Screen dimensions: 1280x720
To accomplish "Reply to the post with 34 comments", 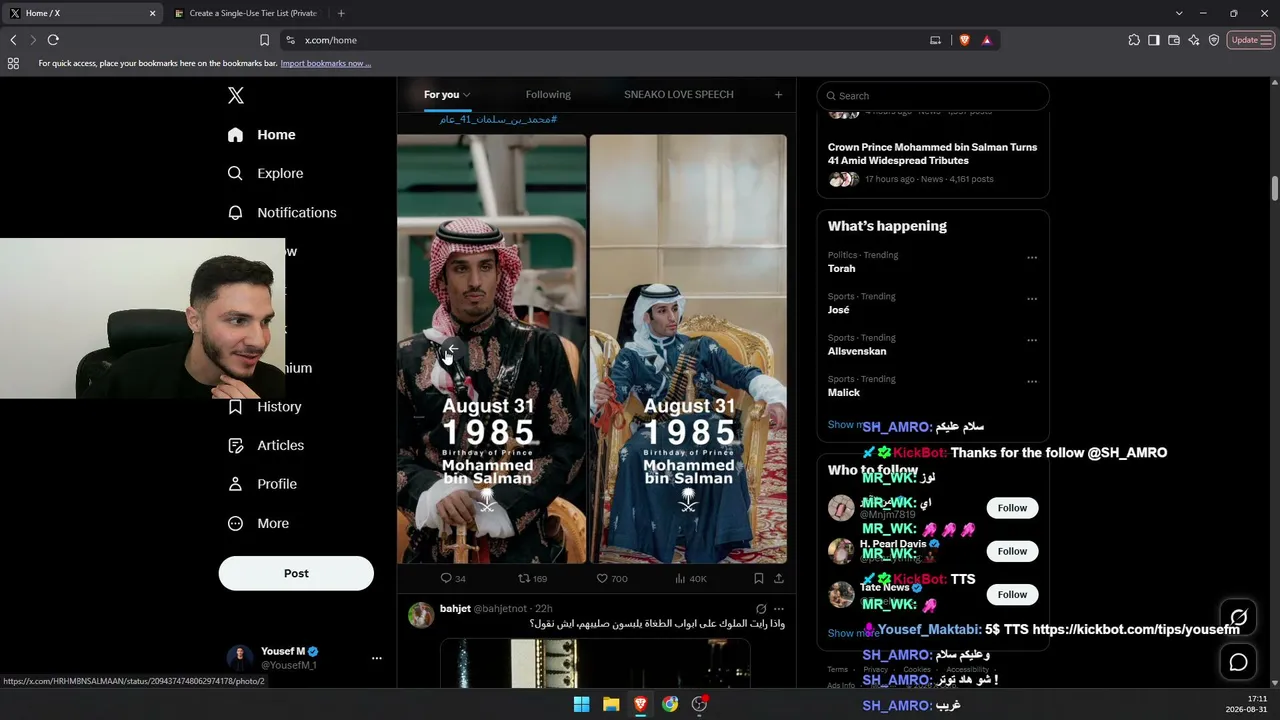I will tap(453, 578).
